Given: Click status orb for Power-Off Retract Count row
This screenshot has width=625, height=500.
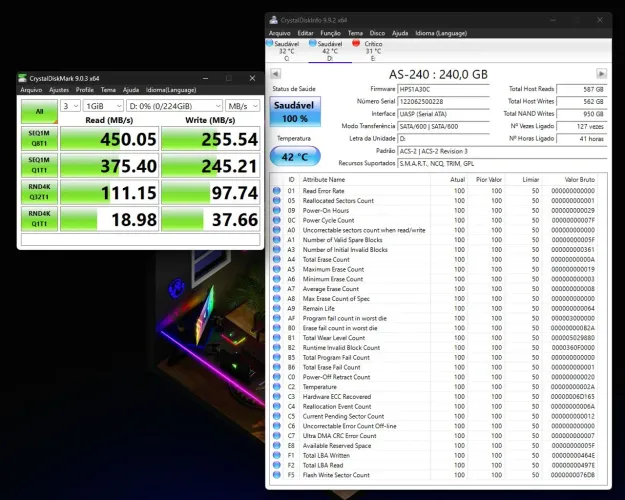Looking at the screenshot, I should [277, 377].
